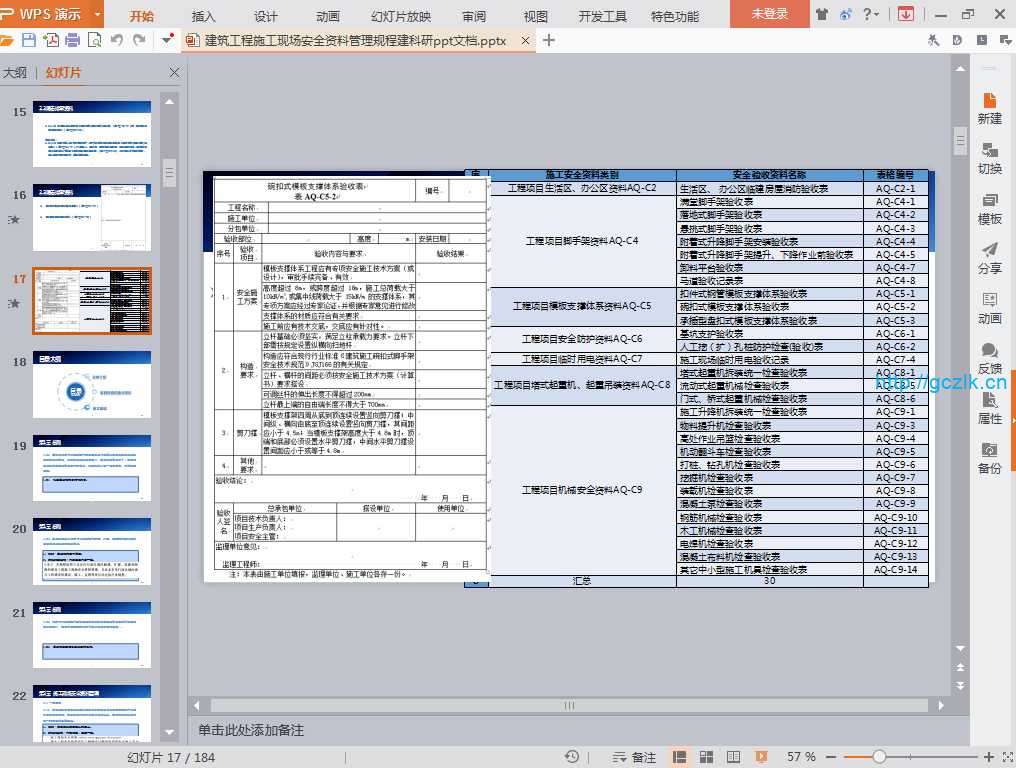Image resolution: width=1016 pixels, height=768 pixels.
Task: Click the 分享 (Share) sidebar icon
Action: coord(989,258)
